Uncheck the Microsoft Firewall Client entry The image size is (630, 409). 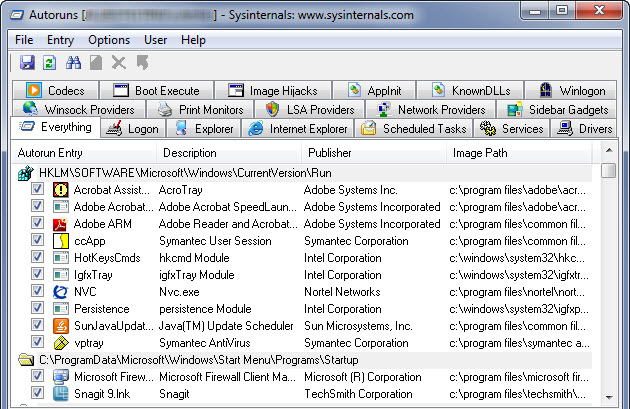point(37,376)
